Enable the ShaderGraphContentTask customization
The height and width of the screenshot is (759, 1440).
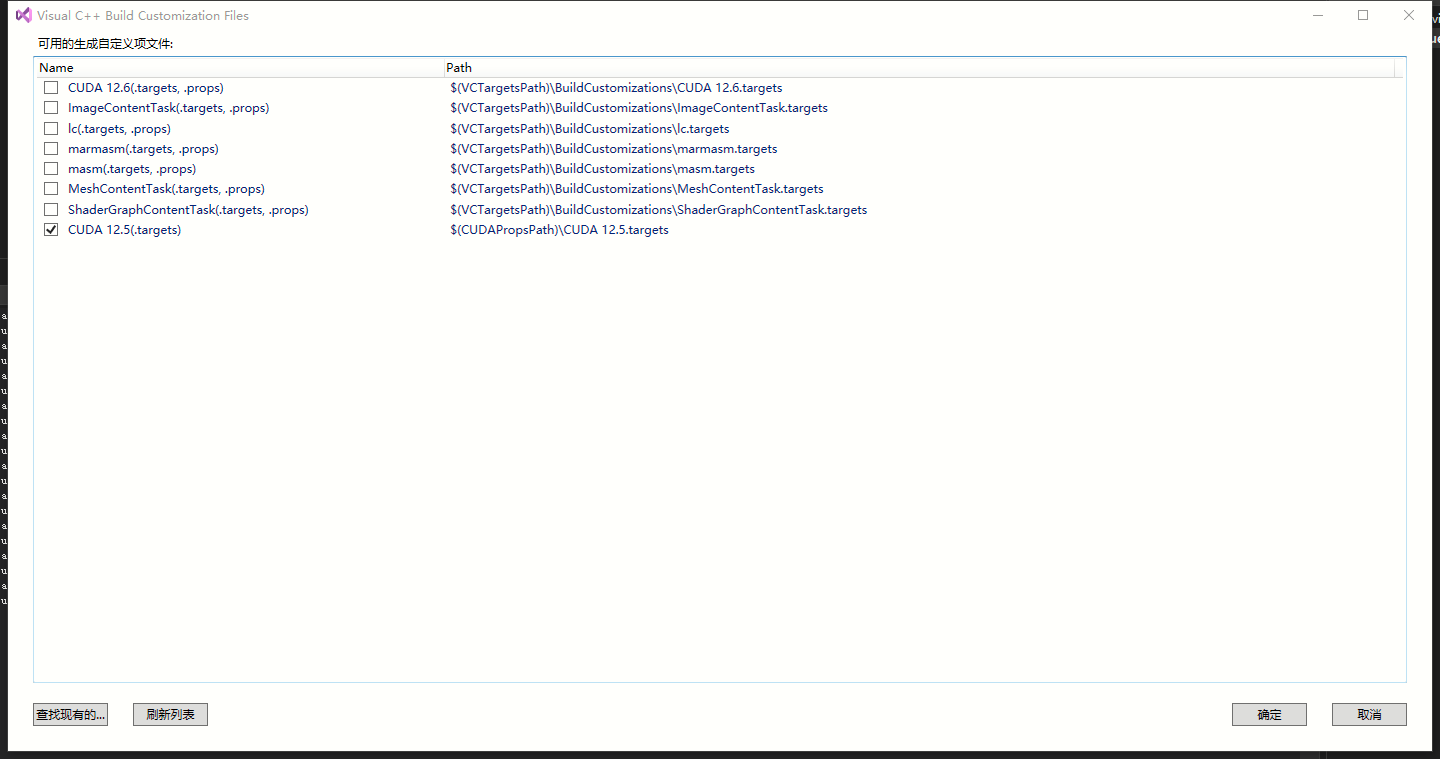click(x=50, y=209)
